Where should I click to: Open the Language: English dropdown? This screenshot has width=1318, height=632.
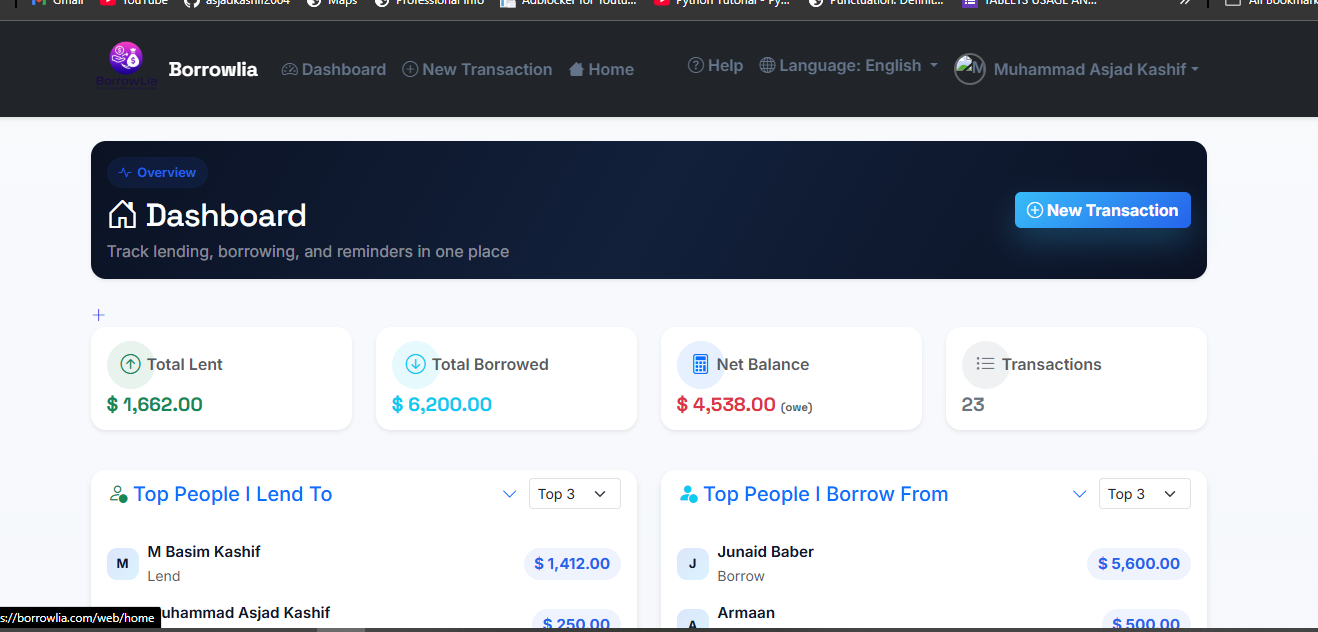pos(849,65)
